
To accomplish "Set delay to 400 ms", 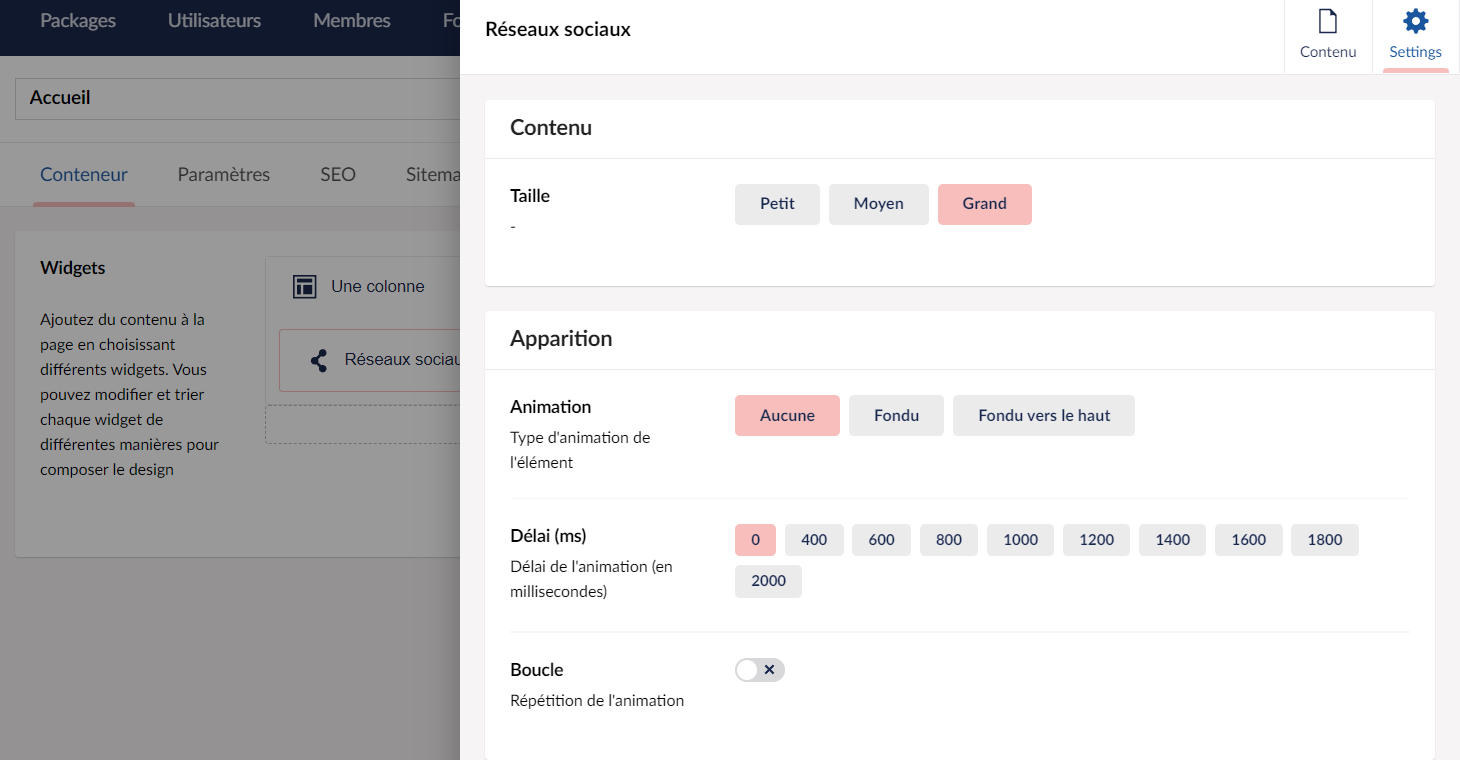I will [x=814, y=540].
